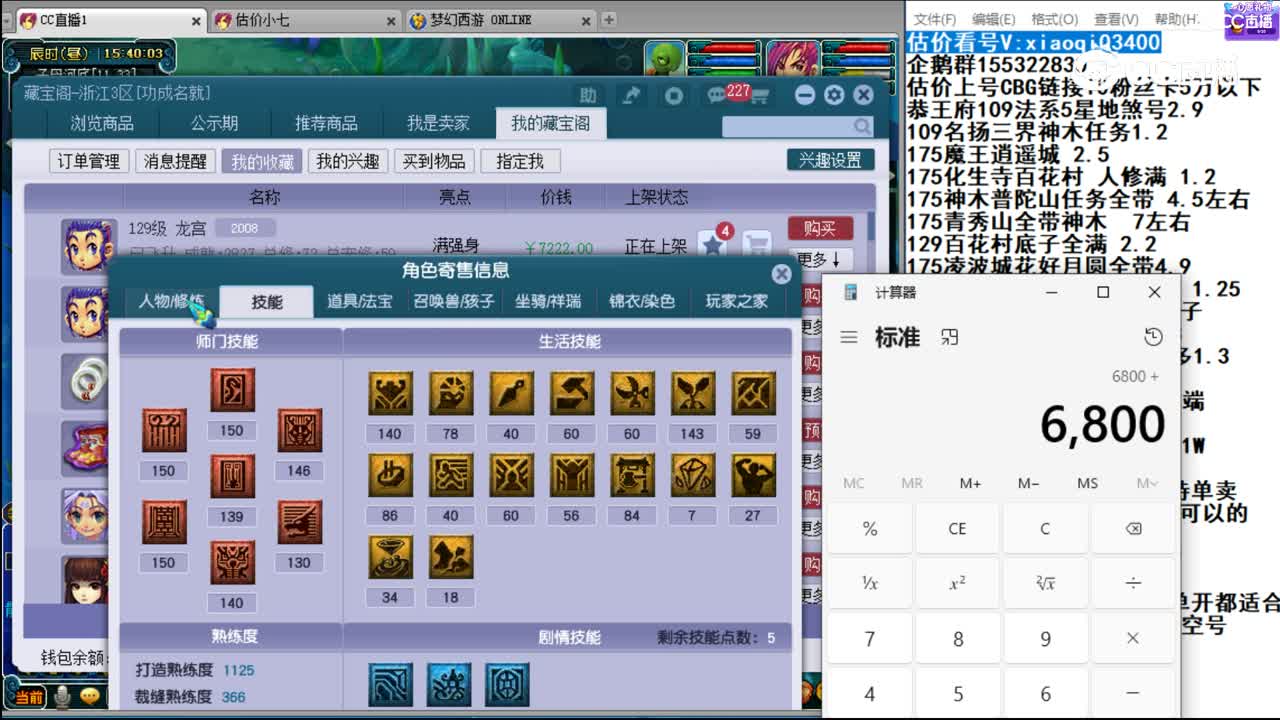
Task: Click the 消息提醒 button
Action: 175,161
